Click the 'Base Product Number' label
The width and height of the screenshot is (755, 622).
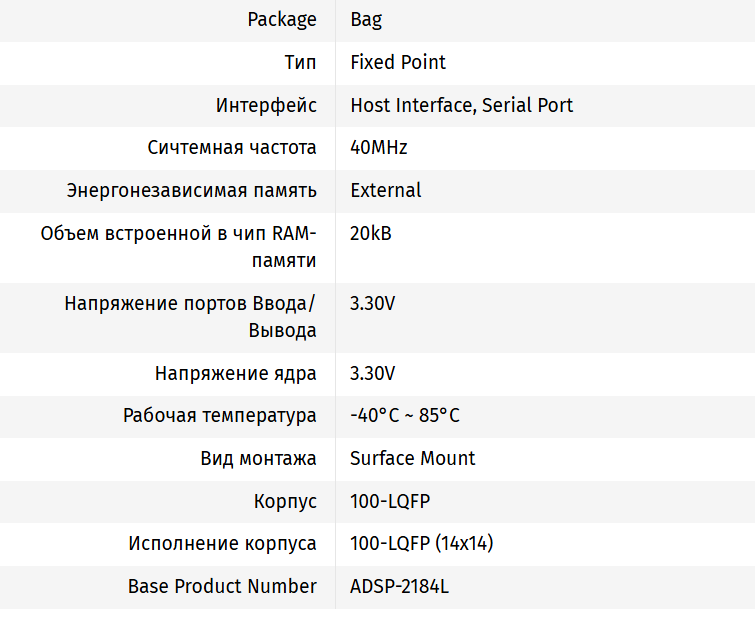click(x=222, y=586)
